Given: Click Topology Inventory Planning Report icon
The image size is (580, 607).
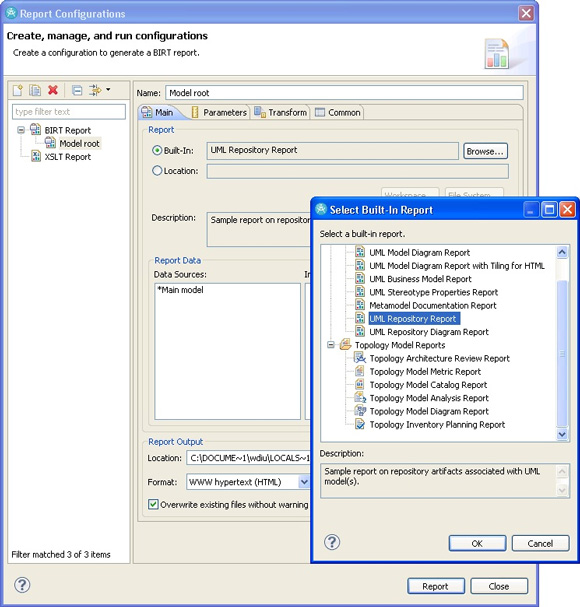Looking at the screenshot, I should point(360,424).
